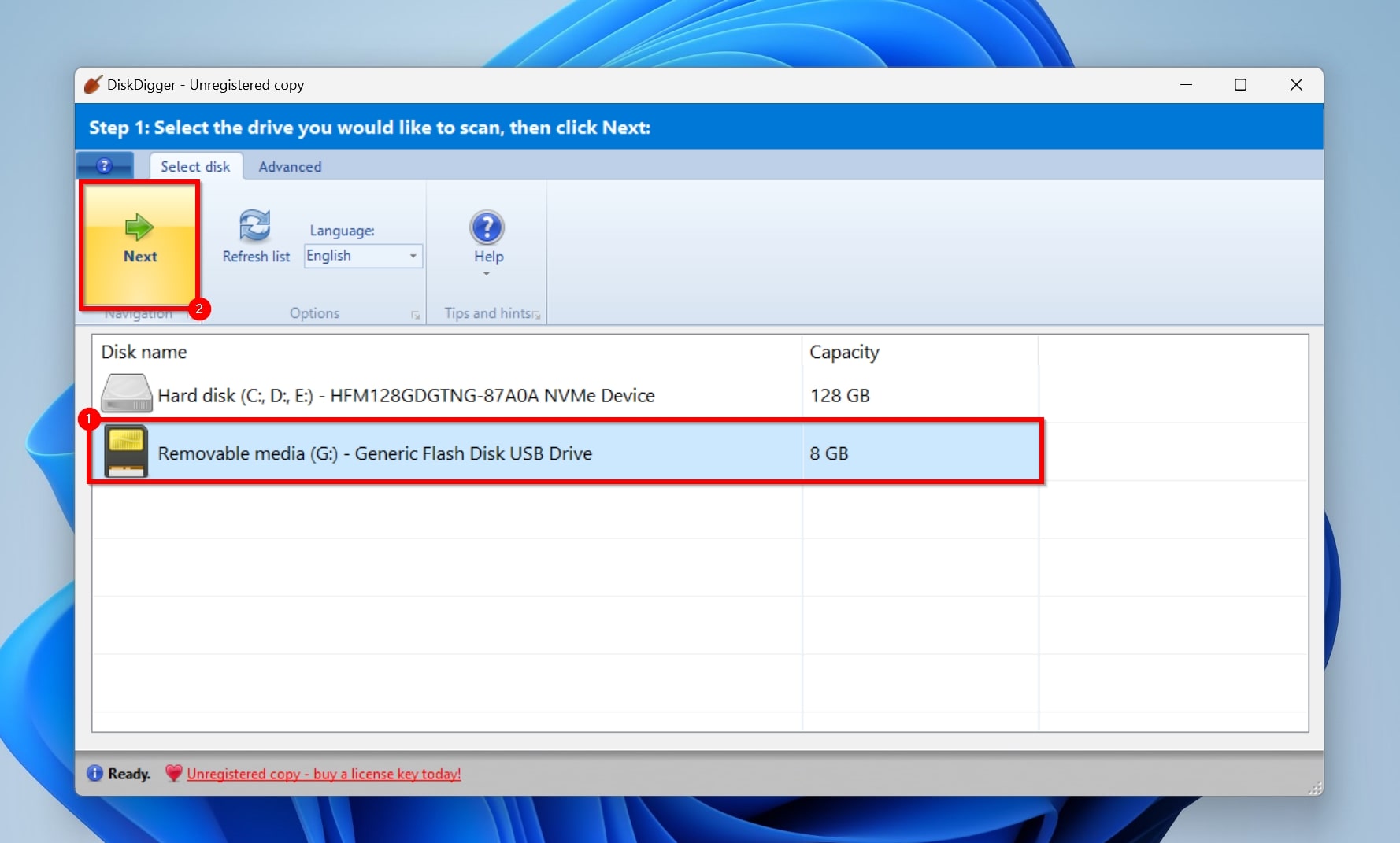The image size is (1400, 843).
Task: Click the DiskDigger app icon in title bar
Action: (x=93, y=84)
